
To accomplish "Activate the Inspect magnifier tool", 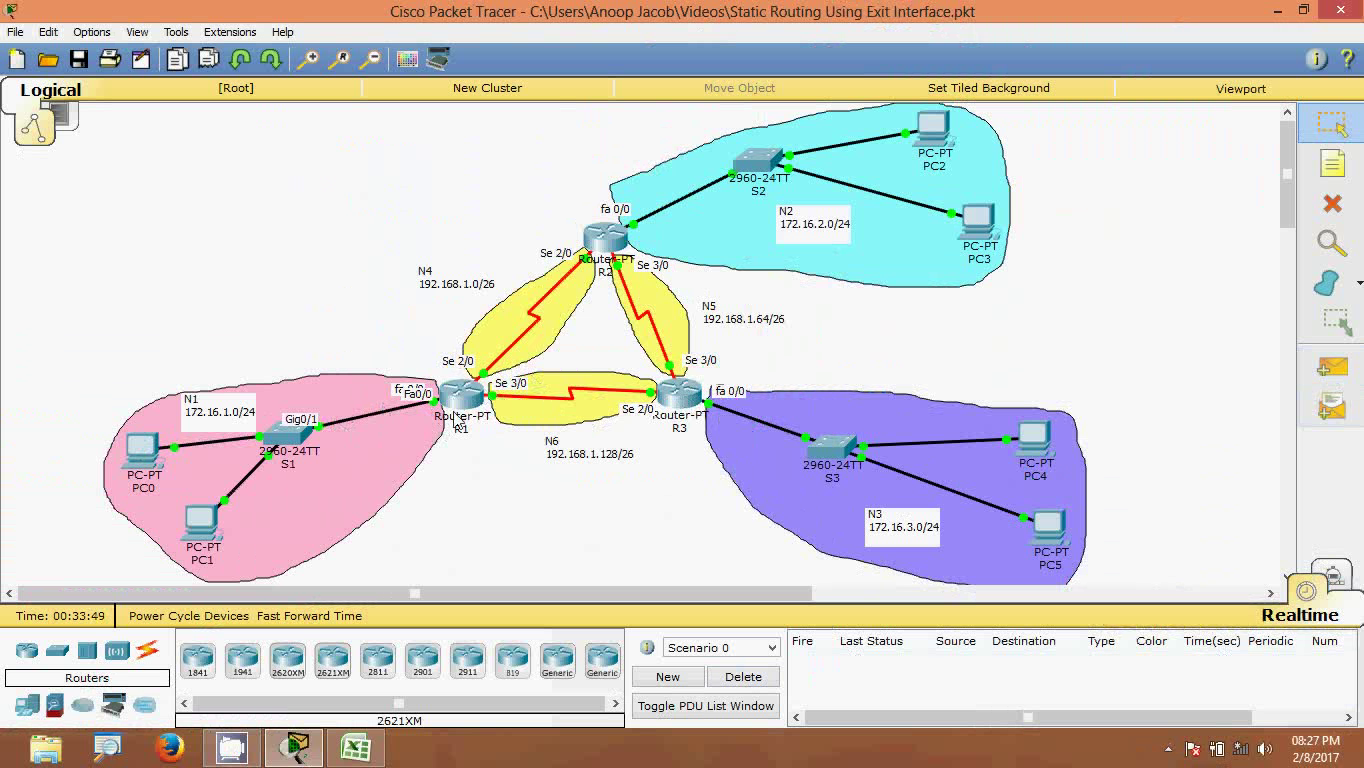I will (x=1331, y=243).
